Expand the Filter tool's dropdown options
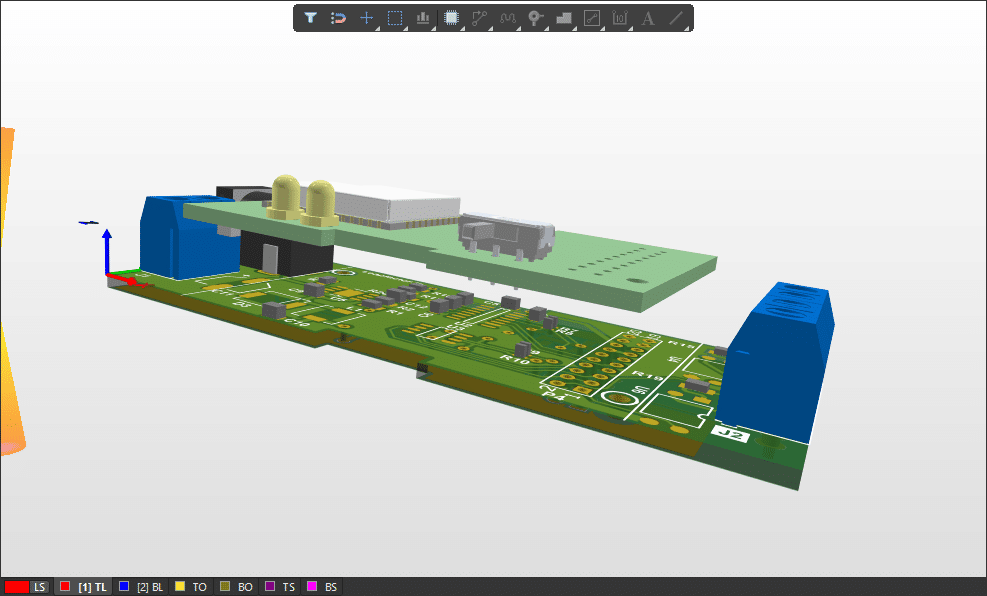The image size is (987, 596). point(319,28)
